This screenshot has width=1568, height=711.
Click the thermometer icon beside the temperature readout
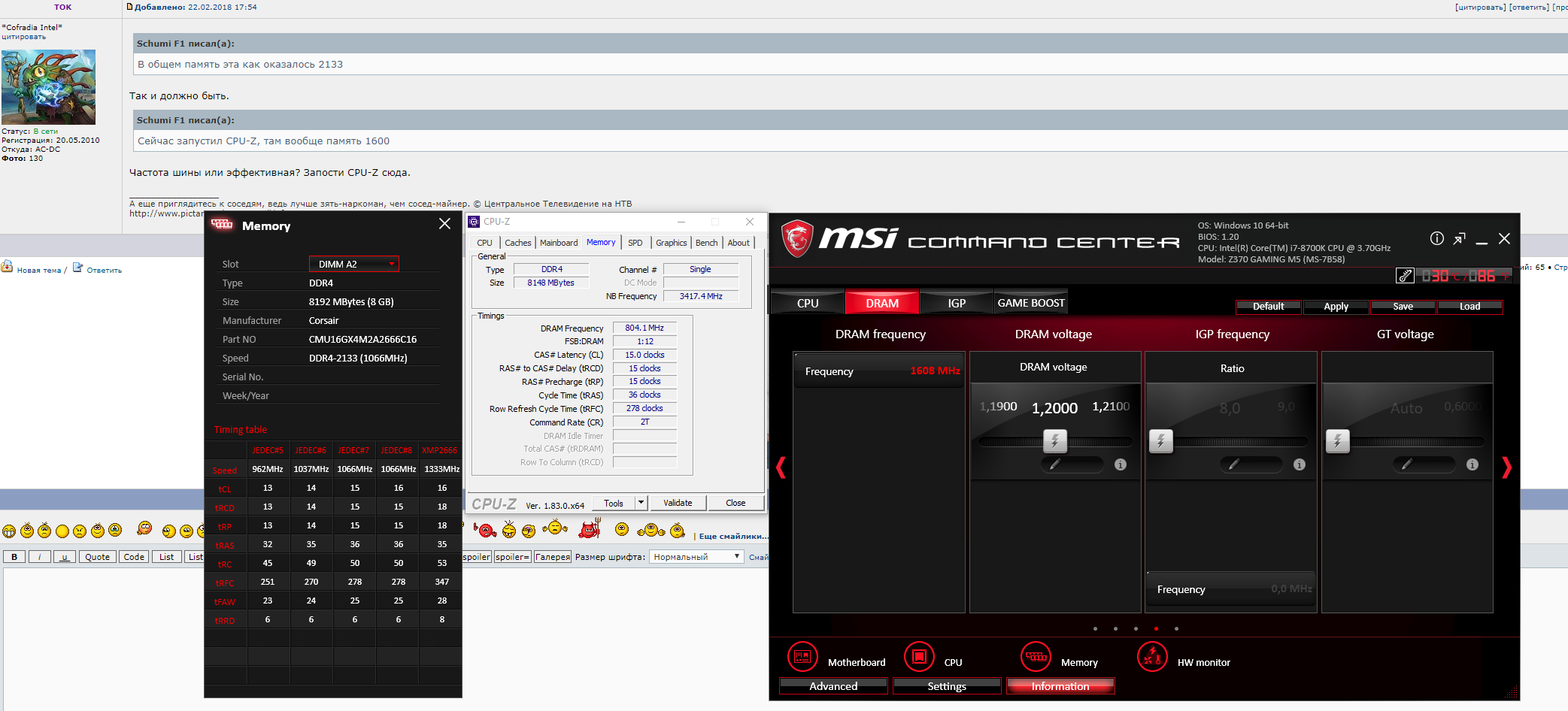point(1405,276)
